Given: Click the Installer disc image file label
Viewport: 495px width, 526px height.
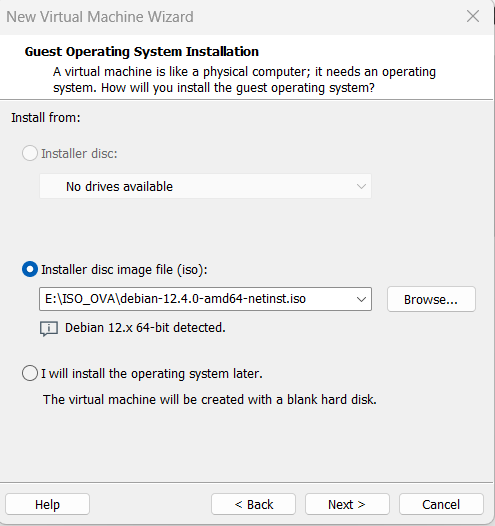Looking at the screenshot, I should click(124, 270).
